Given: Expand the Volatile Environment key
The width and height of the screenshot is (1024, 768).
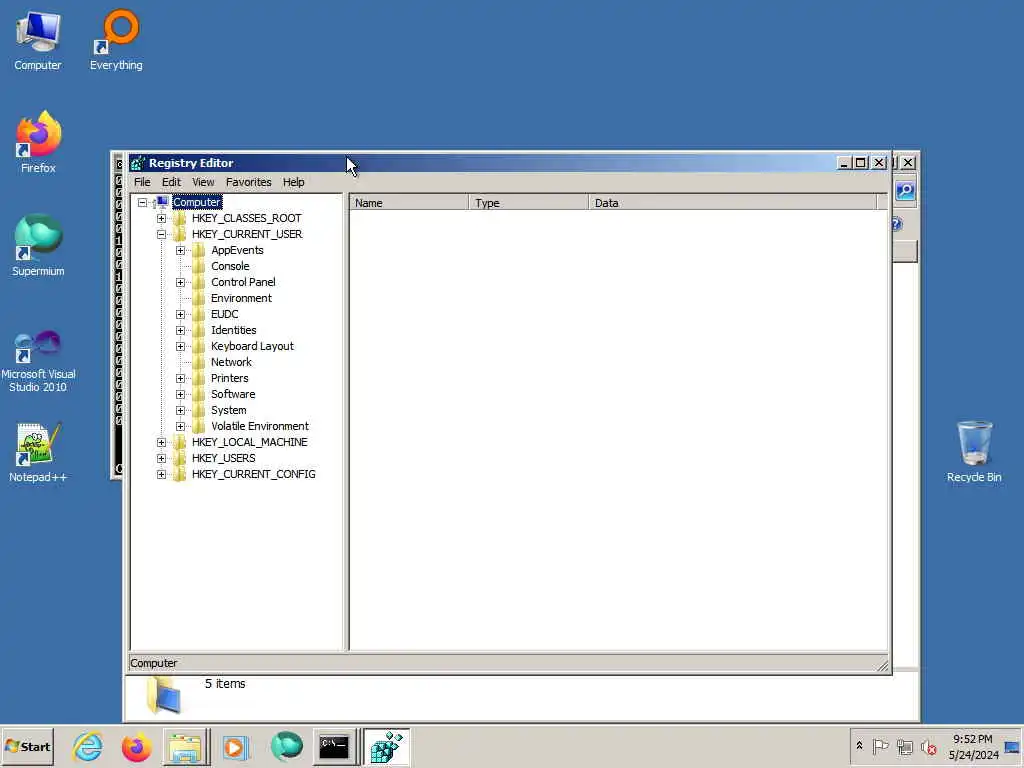Looking at the screenshot, I should [180, 426].
